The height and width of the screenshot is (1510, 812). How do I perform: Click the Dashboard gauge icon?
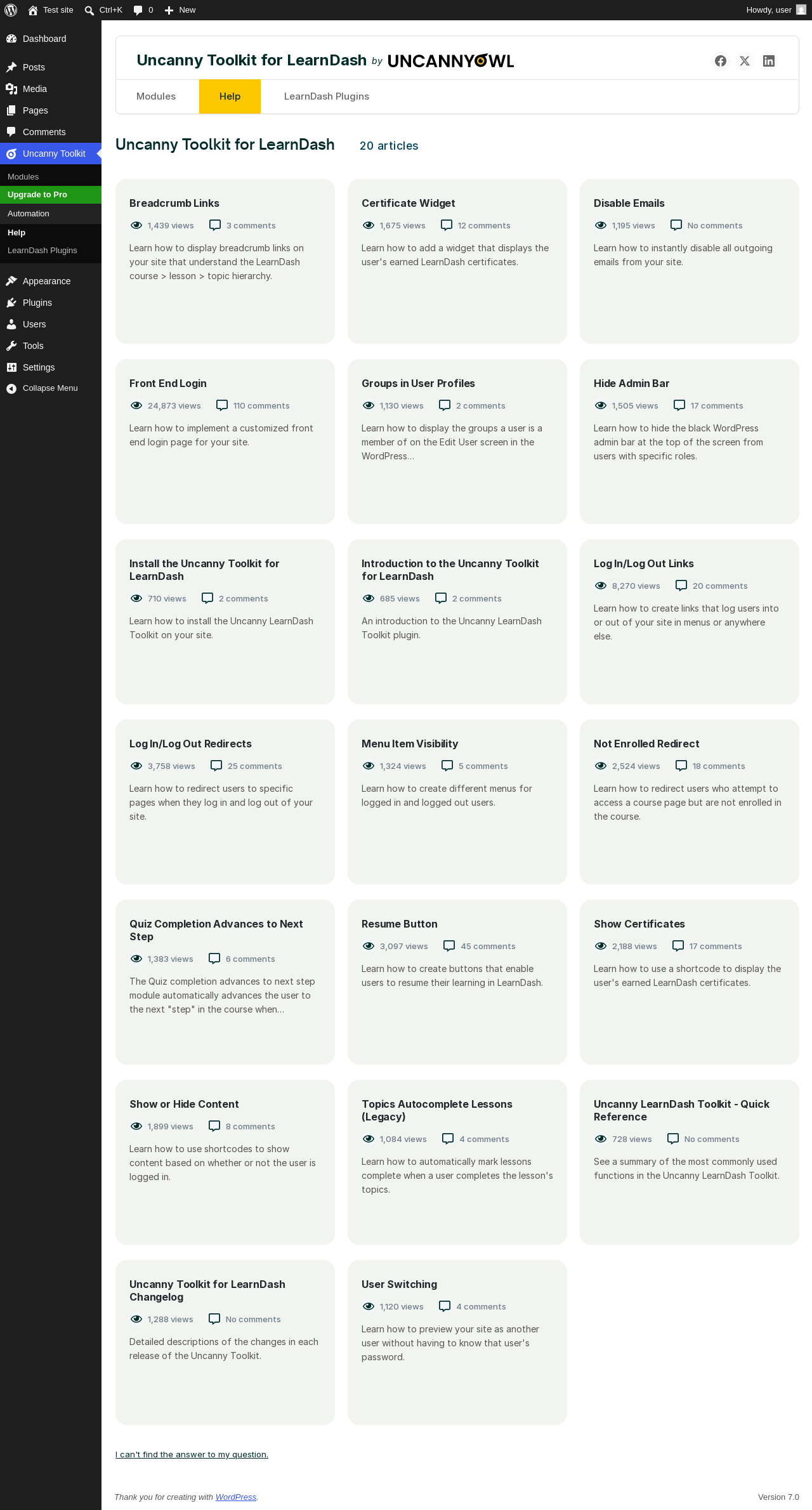(11, 39)
